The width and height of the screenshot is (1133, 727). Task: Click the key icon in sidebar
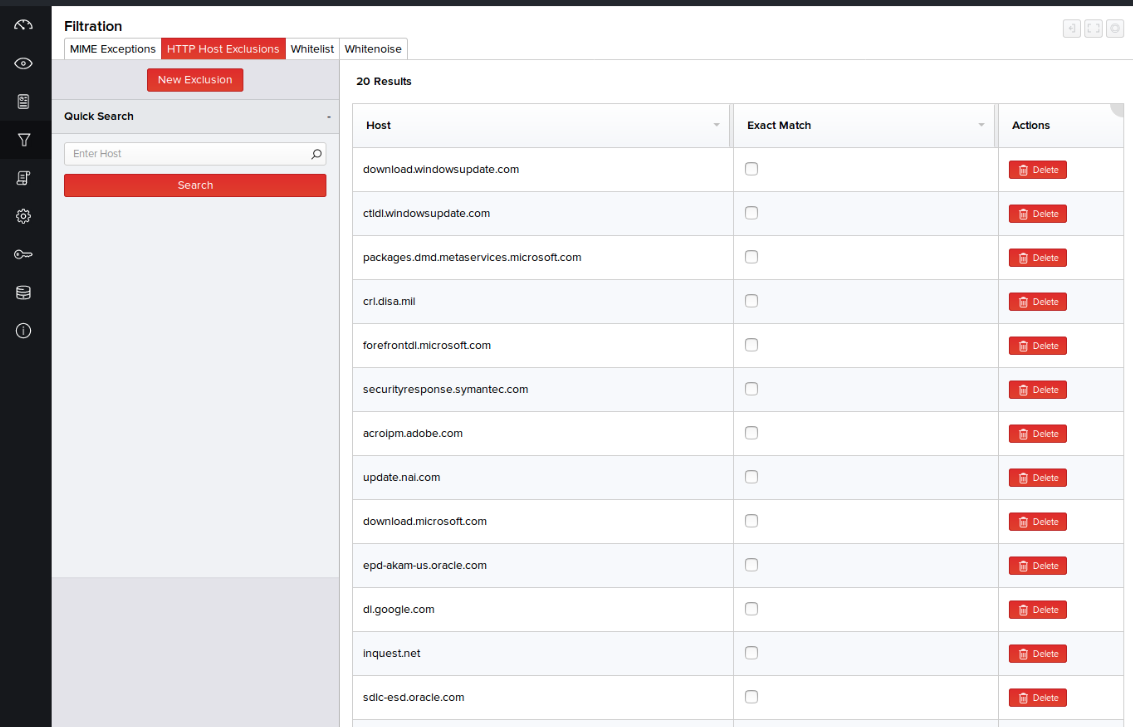pyautogui.click(x=24, y=255)
